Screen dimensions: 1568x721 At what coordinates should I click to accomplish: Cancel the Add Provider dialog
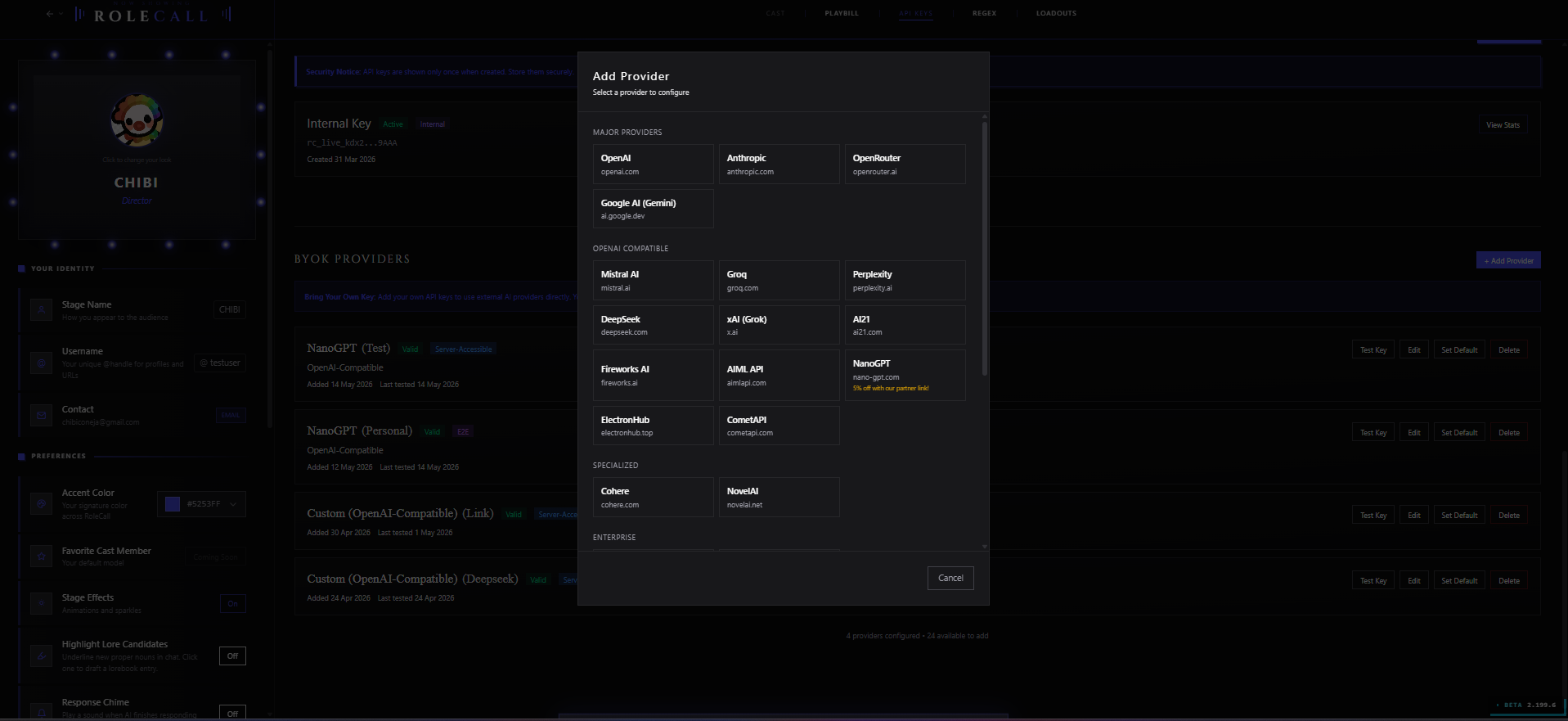(x=950, y=578)
